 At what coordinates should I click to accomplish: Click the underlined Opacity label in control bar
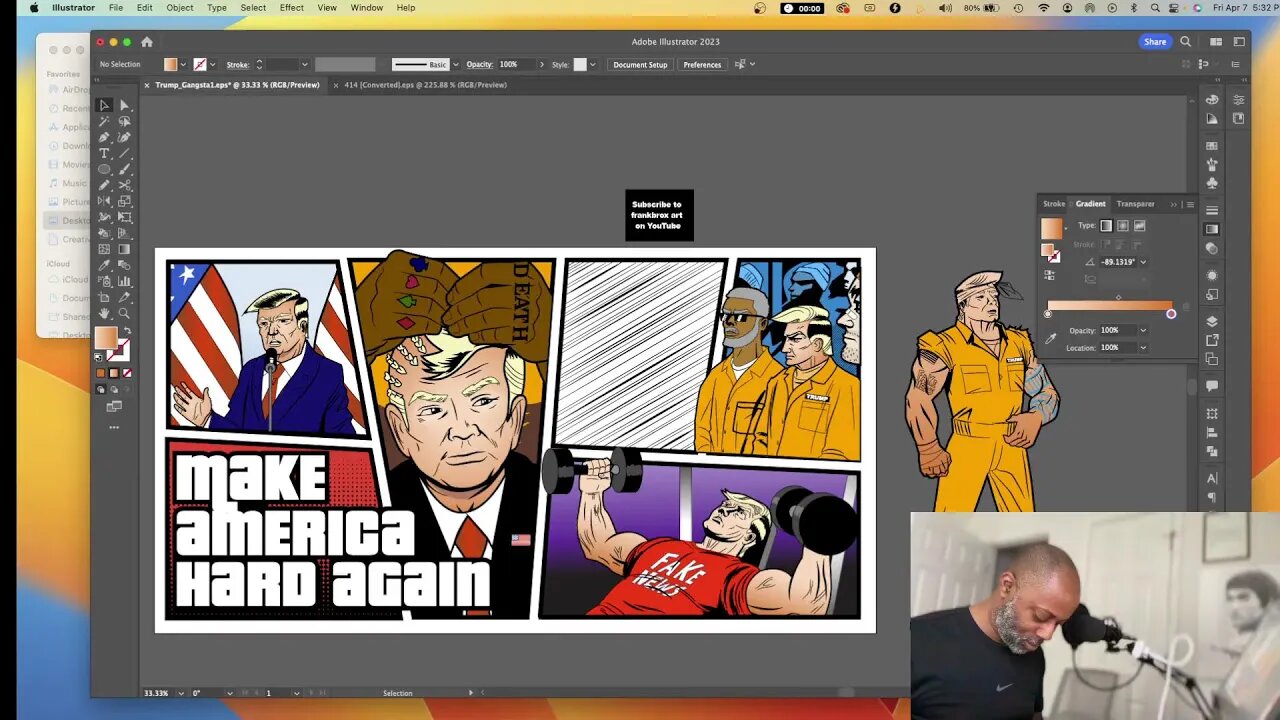click(x=480, y=64)
